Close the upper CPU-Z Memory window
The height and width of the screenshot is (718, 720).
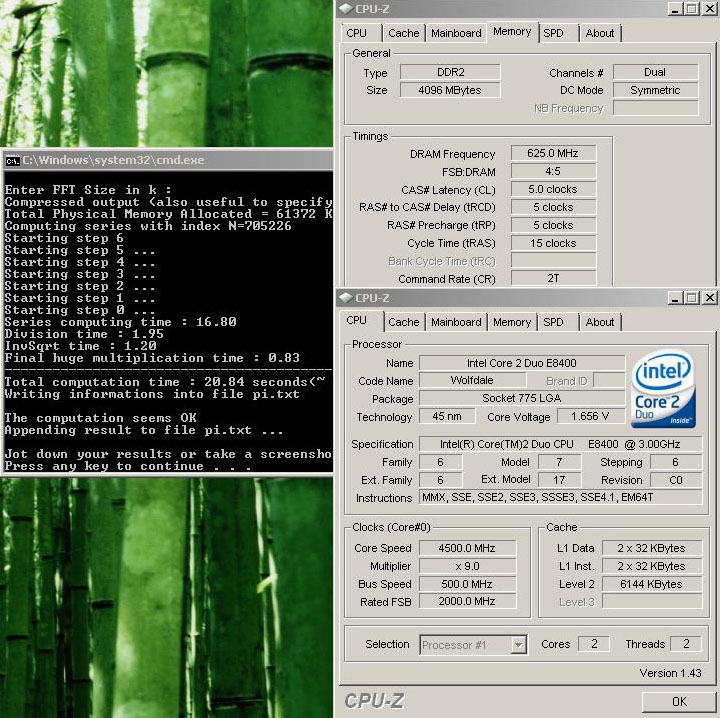tap(709, 9)
